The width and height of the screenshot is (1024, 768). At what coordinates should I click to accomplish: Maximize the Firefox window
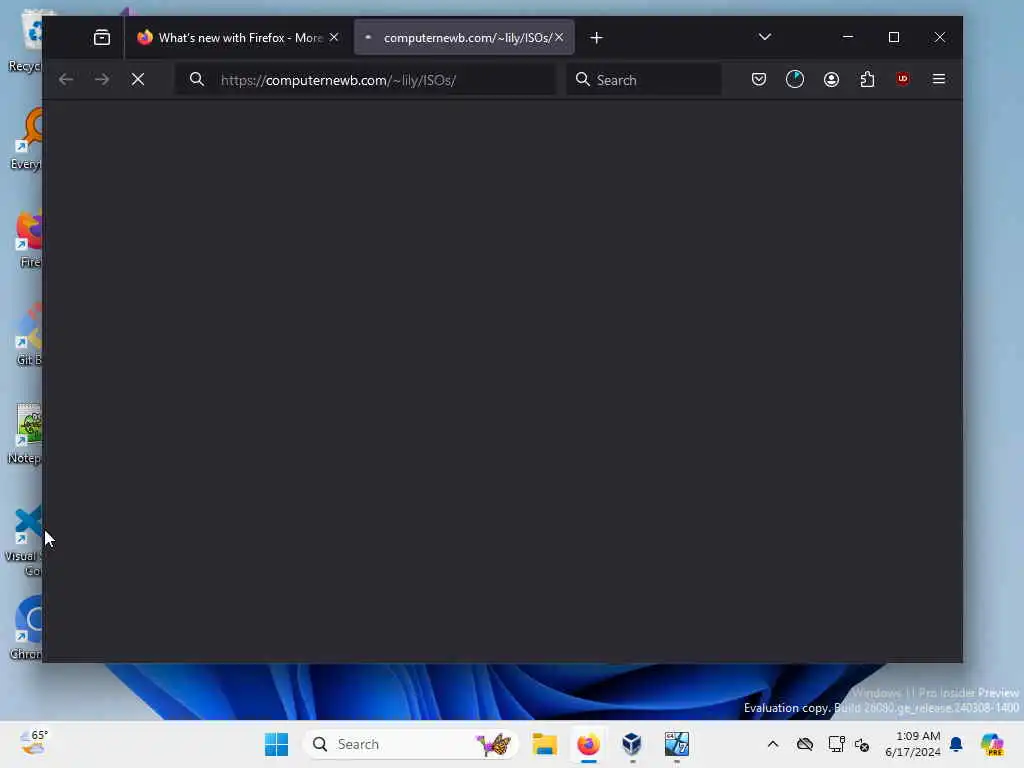(x=894, y=37)
